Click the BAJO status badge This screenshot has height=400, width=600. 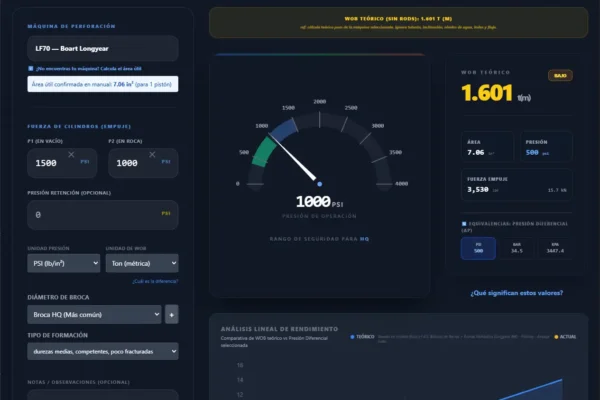(x=560, y=76)
